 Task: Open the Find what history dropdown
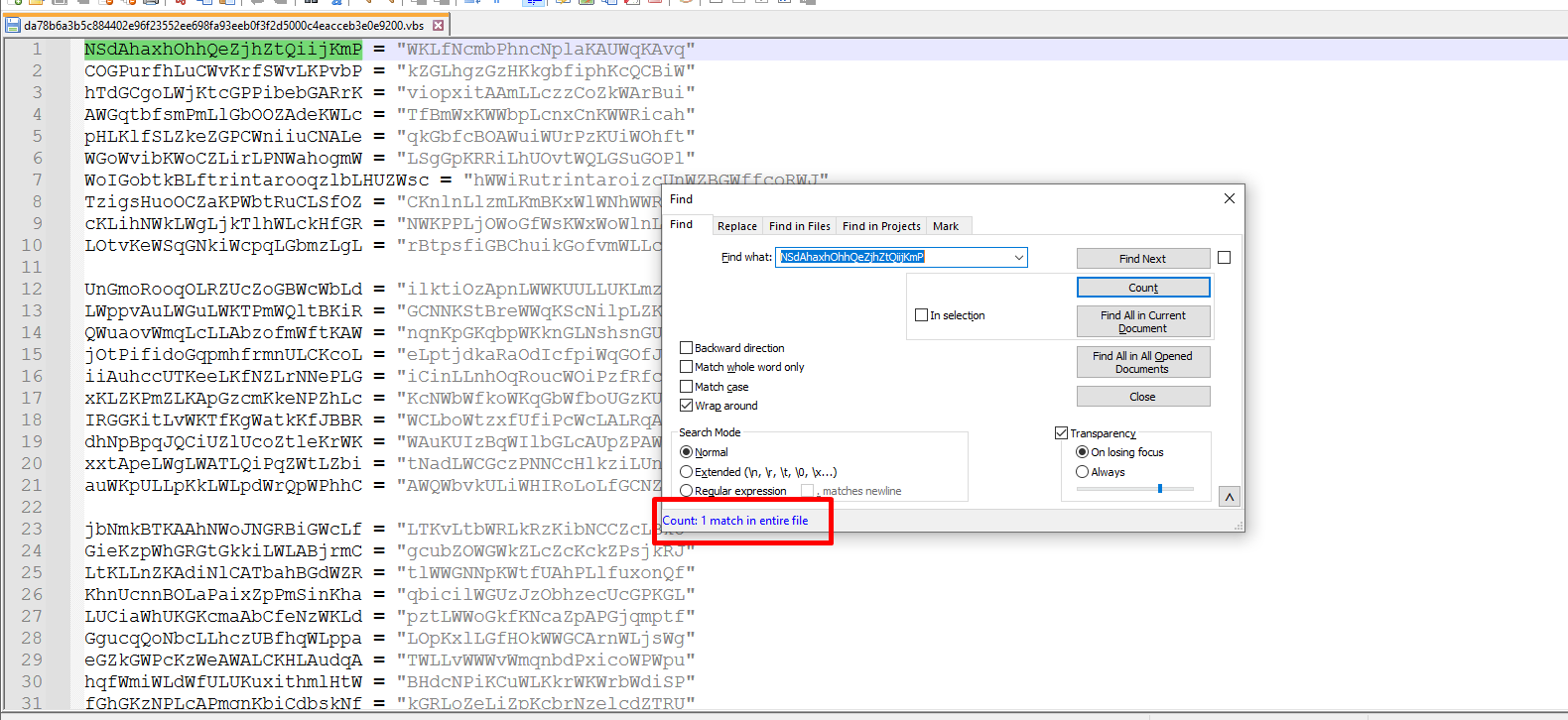coord(1018,258)
